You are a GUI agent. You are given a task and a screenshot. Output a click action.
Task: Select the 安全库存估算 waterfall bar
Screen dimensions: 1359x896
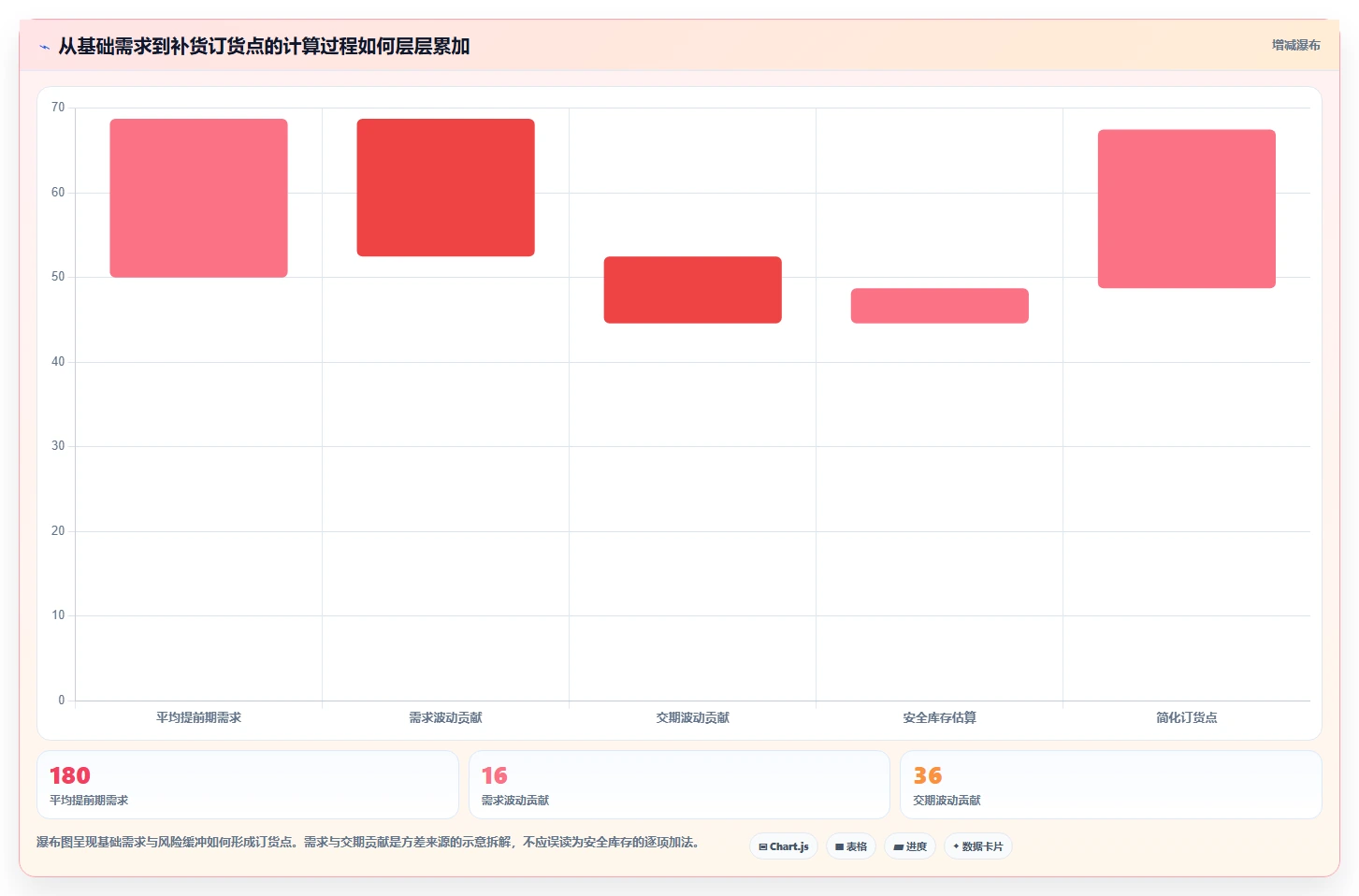[939, 306]
